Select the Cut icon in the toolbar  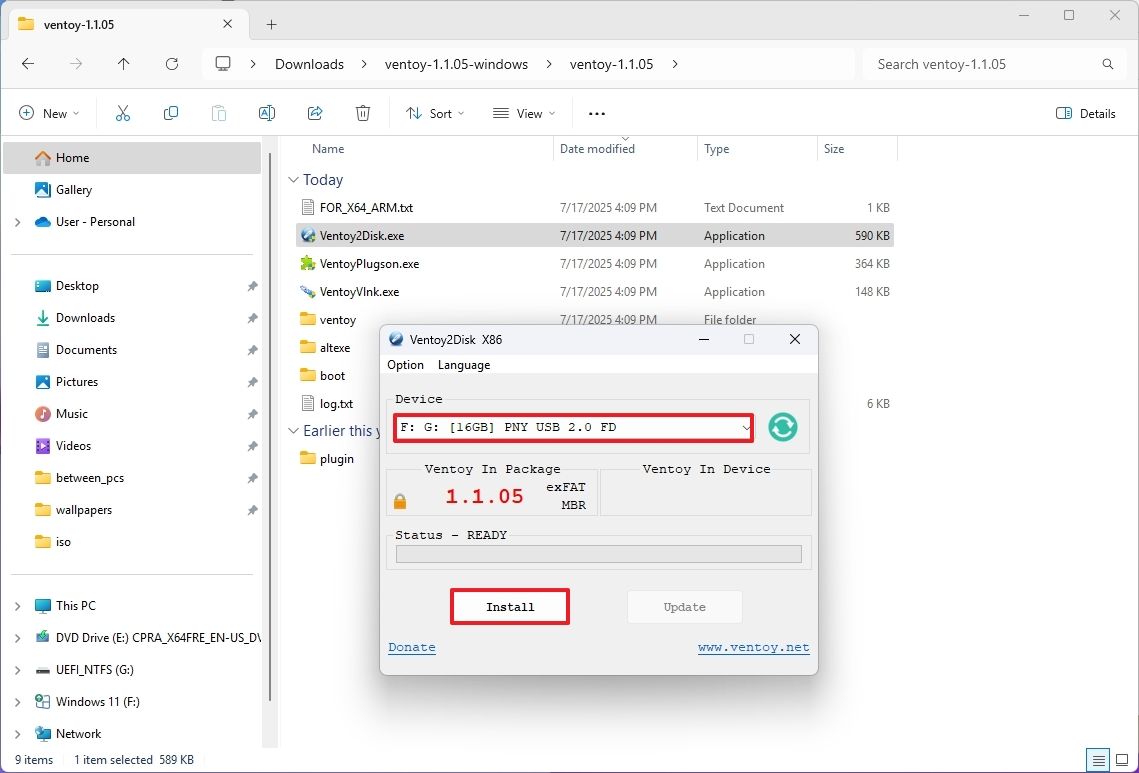point(123,113)
